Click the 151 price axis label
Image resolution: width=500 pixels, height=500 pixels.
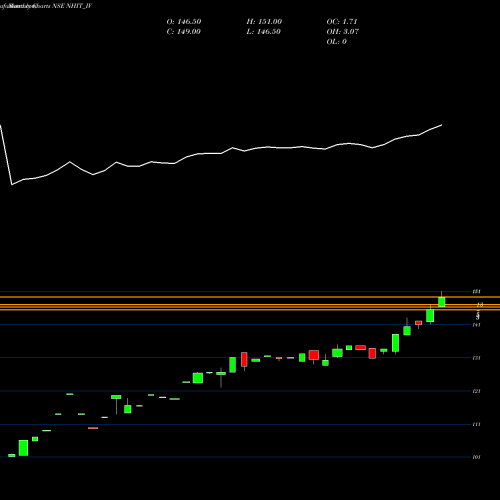click(x=477, y=292)
